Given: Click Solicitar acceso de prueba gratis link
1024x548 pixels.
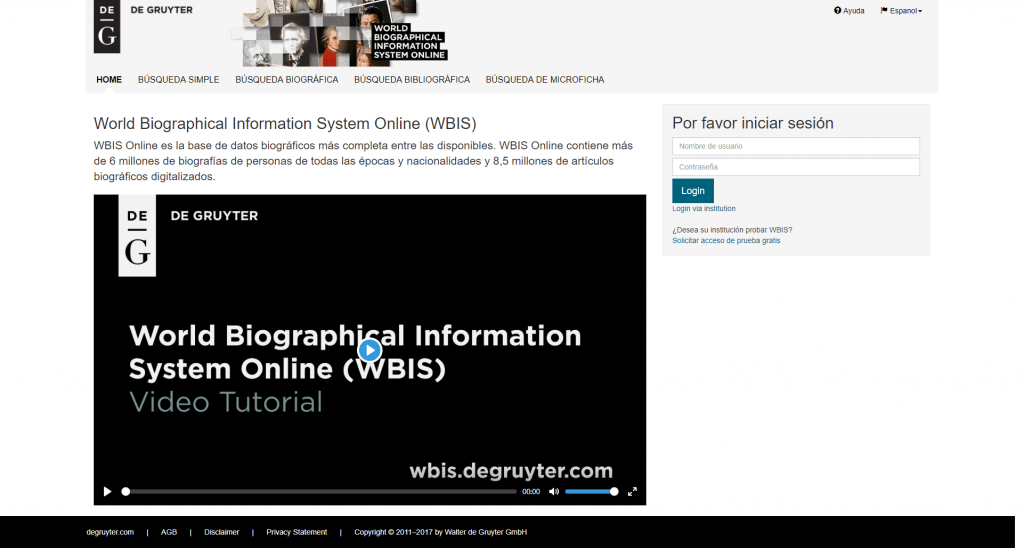Looking at the screenshot, I should (726, 240).
